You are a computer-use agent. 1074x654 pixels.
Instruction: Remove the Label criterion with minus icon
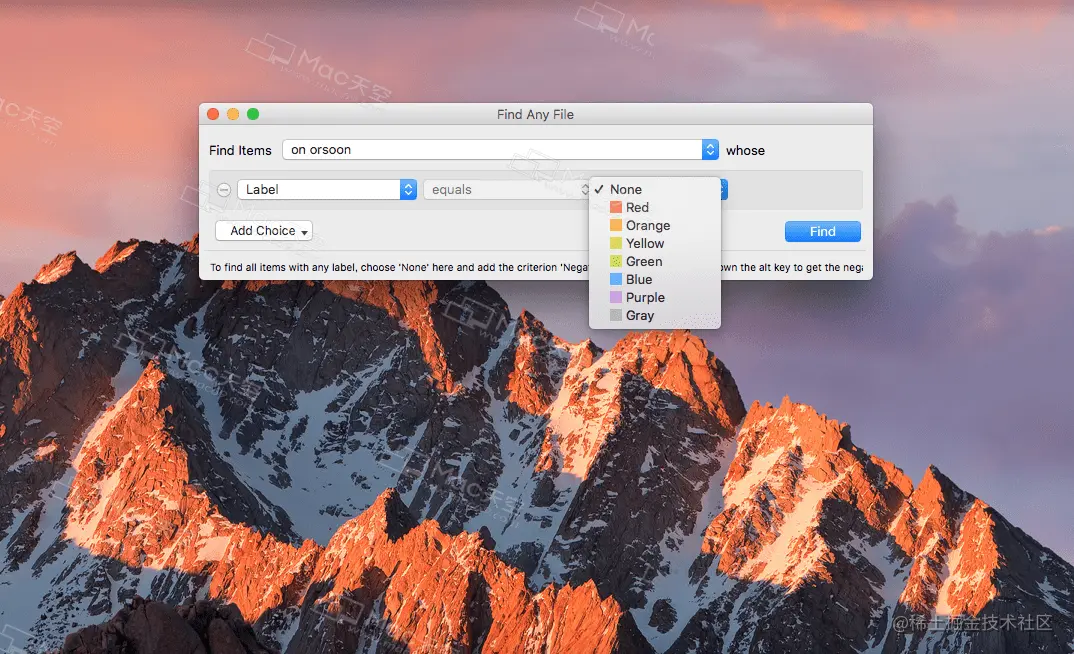pyautogui.click(x=224, y=190)
